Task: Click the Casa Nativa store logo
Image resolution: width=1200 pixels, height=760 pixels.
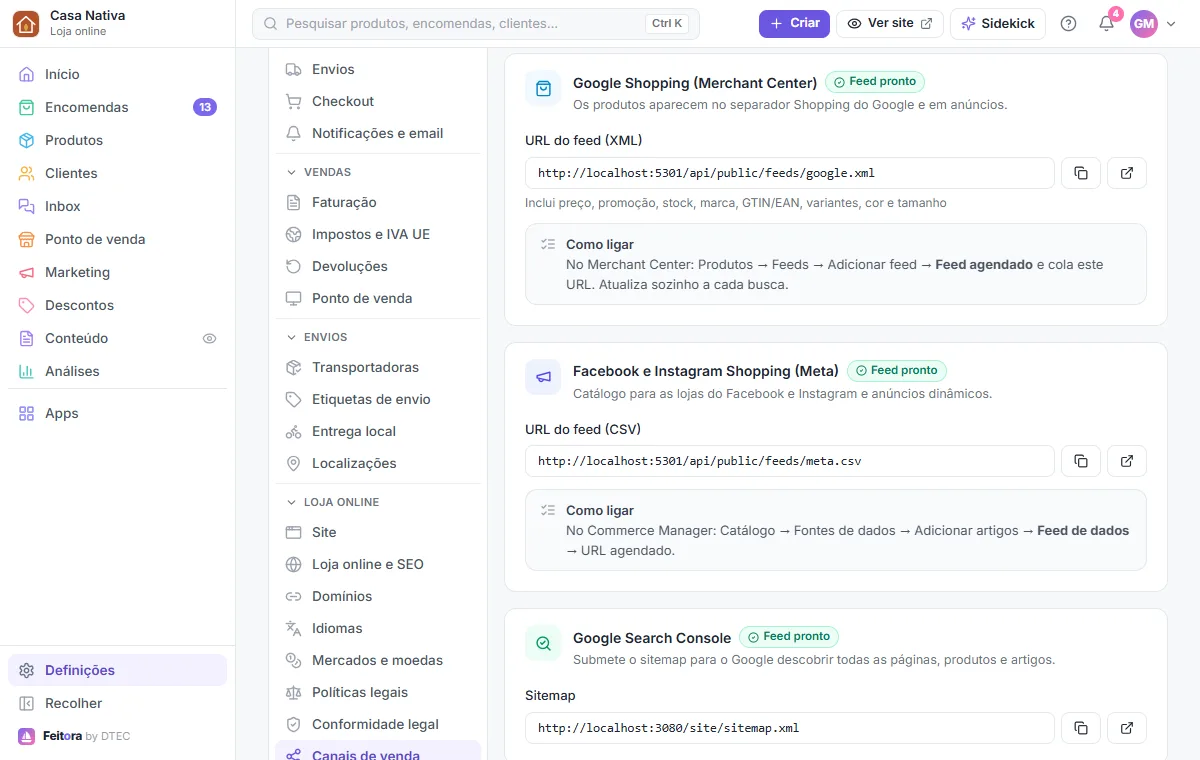Action: pos(26,23)
